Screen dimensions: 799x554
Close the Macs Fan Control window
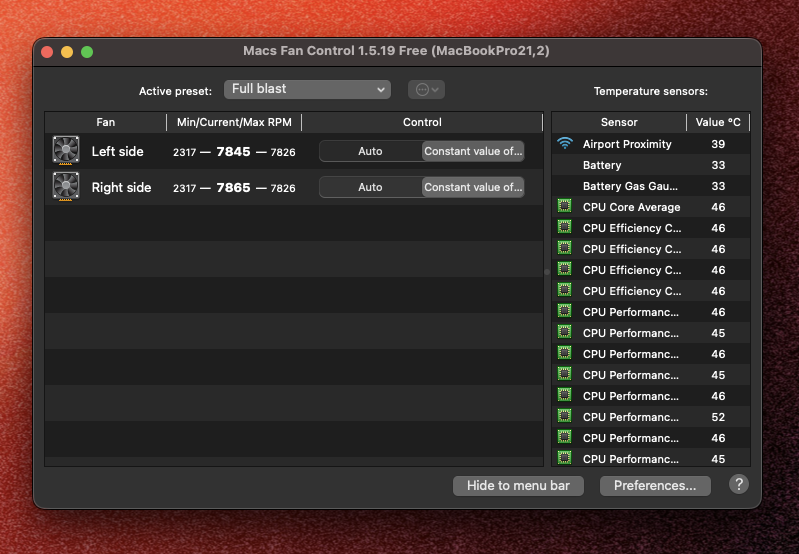tap(47, 52)
